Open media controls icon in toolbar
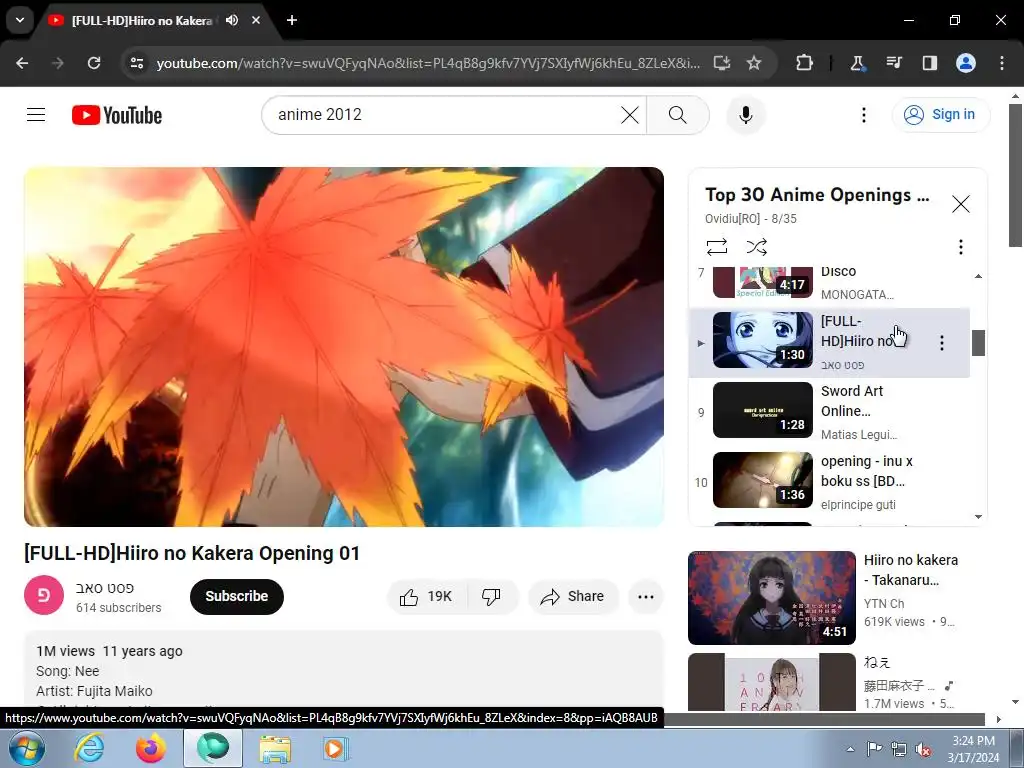 coord(893,63)
